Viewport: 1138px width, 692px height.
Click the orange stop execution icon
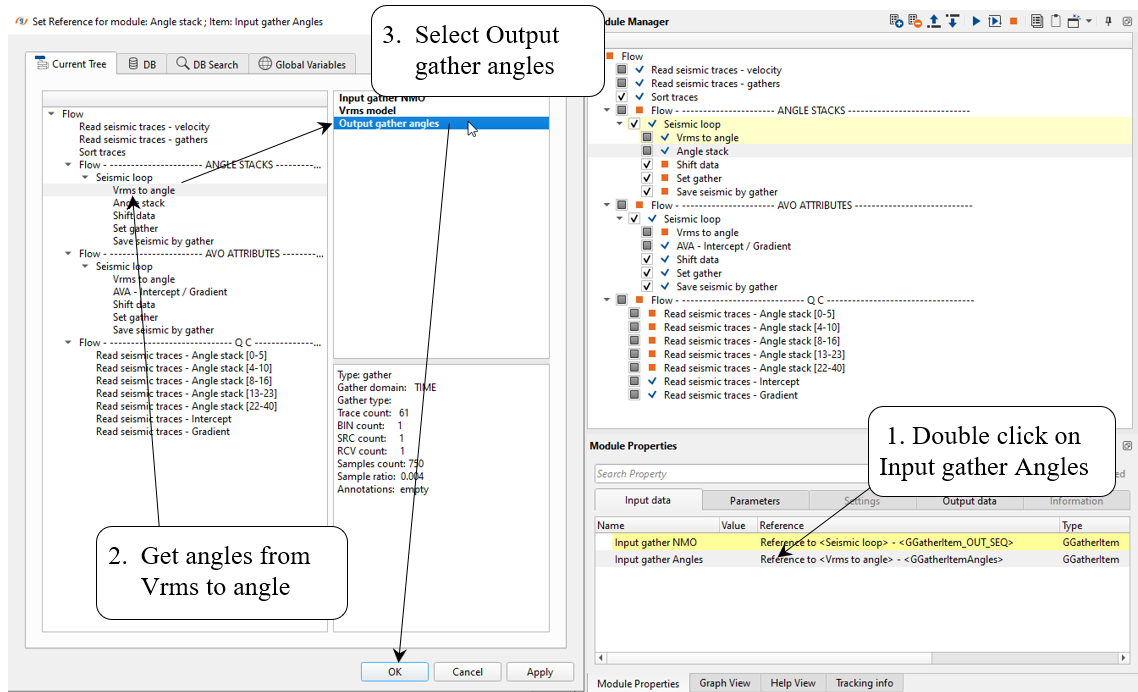[x=1013, y=21]
